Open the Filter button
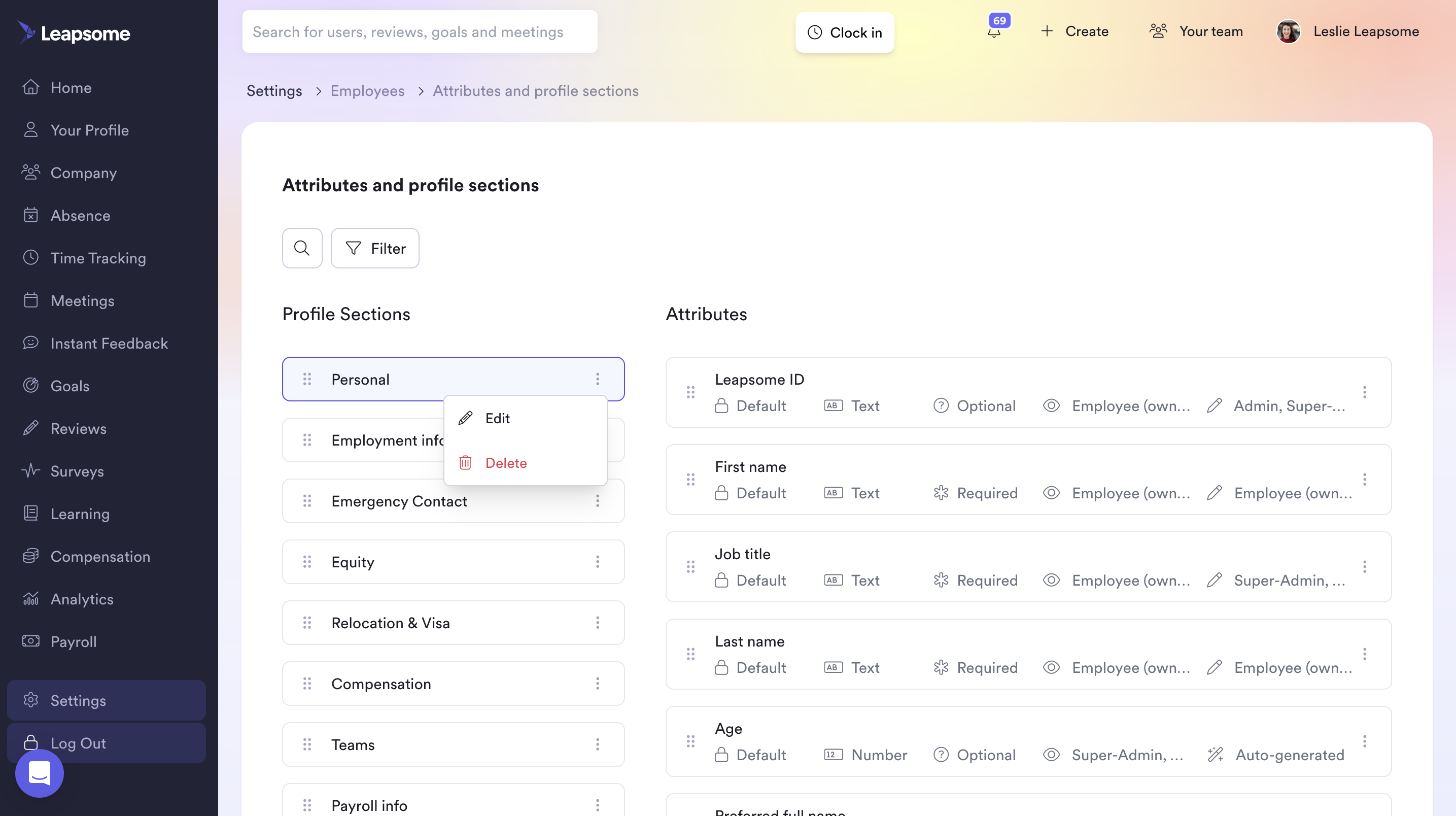The height and width of the screenshot is (816, 1456). tap(375, 248)
